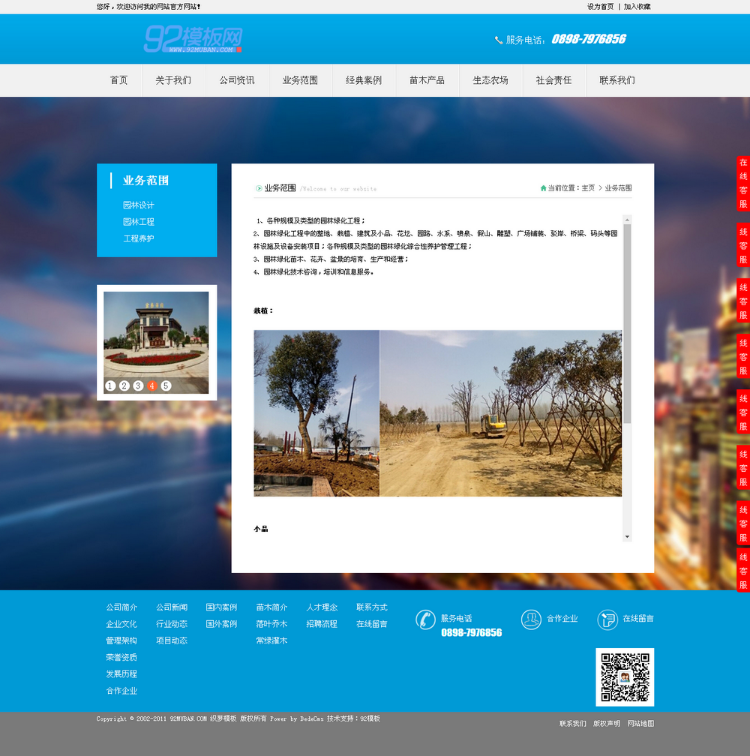Click the 栽植： heading text
Viewport: 750px width, 756px height.
click(263, 311)
